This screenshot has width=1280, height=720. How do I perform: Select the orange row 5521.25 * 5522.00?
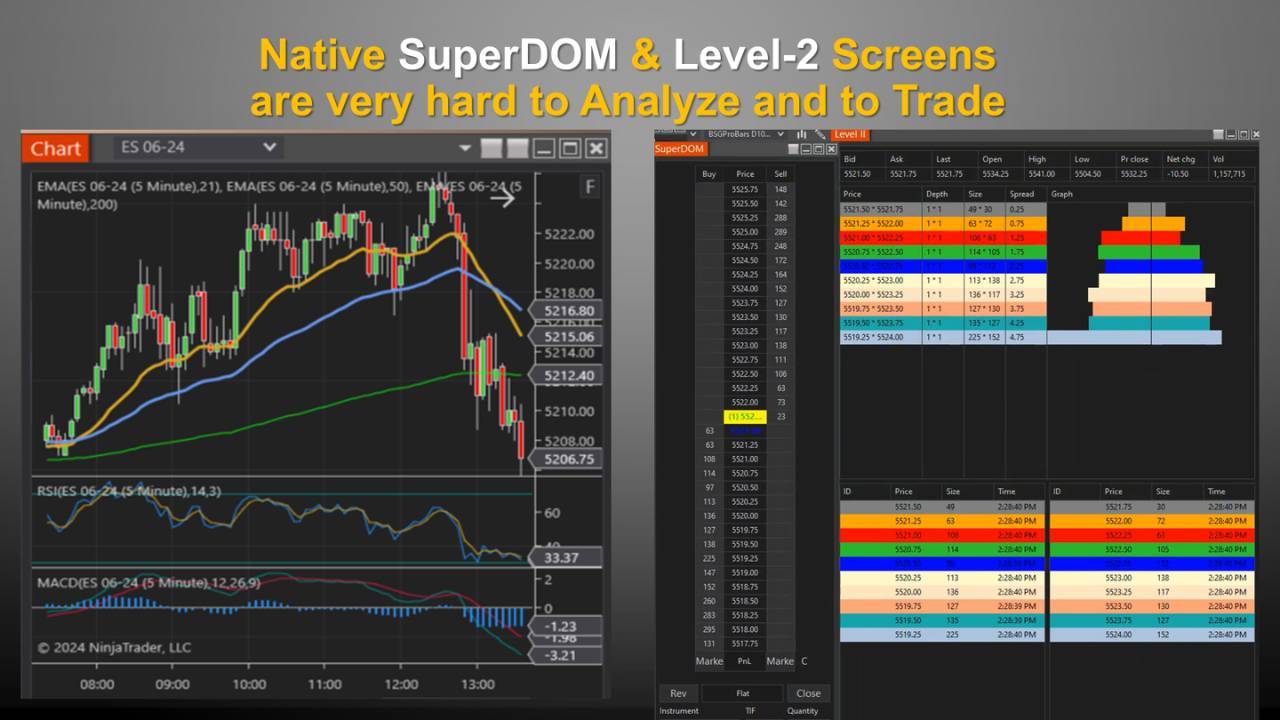point(942,224)
